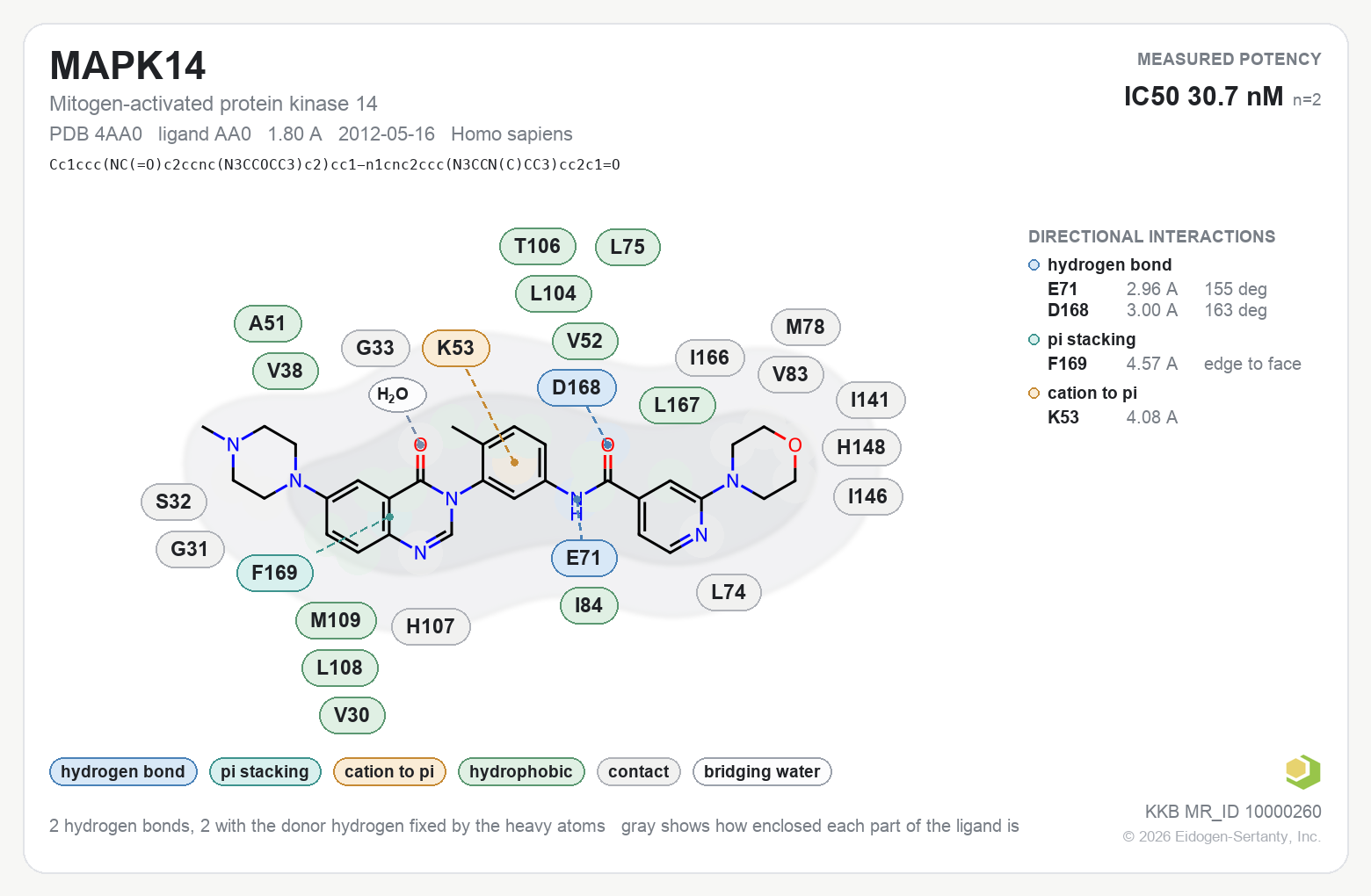Click the hydrophobic legend pill
Screen dimensions: 1371x896
pos(521,771)
